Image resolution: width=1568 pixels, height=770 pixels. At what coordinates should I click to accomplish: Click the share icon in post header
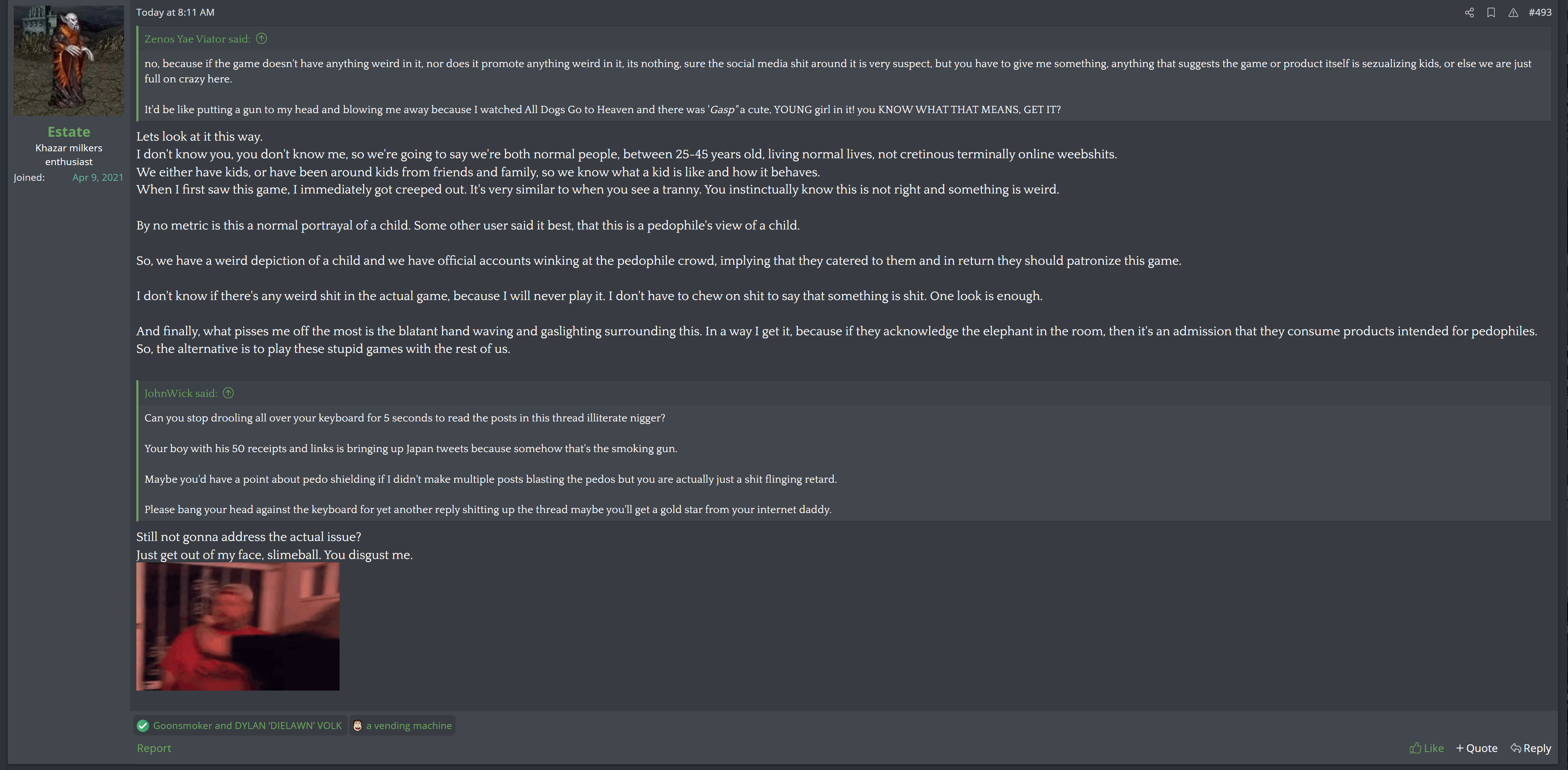click(x=1469, y=13)
